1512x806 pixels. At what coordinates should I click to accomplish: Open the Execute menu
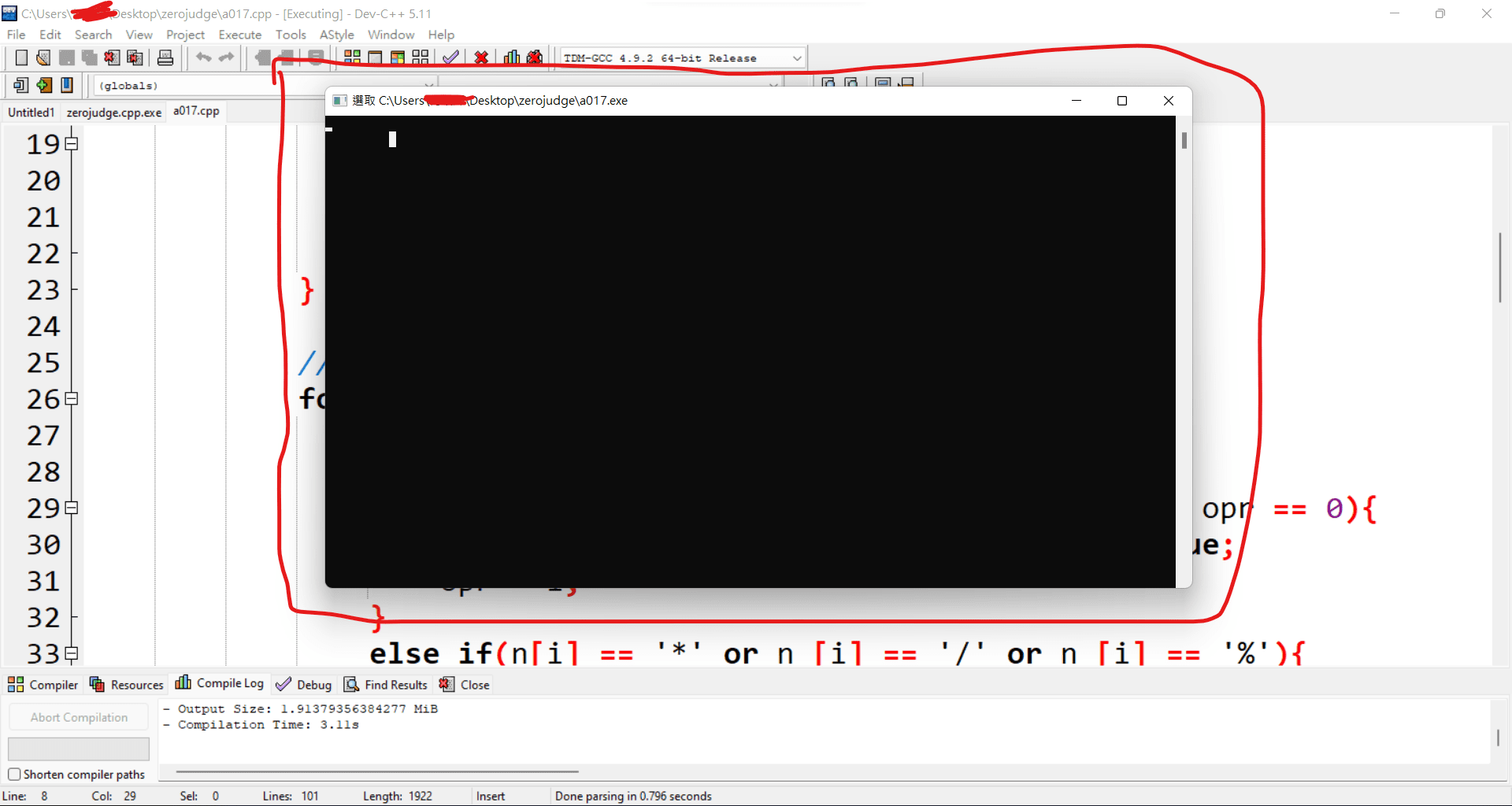(x=239, y=35)
